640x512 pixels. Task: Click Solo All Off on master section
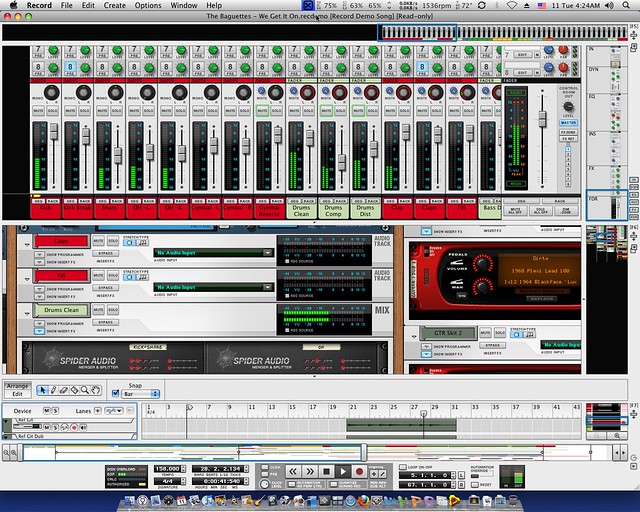540,210
